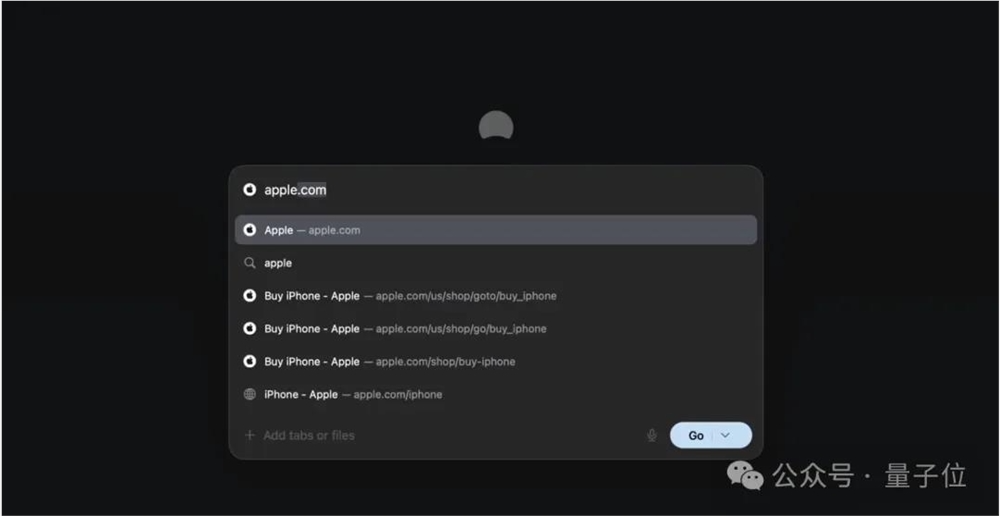Open the iPhone - Apple apple.com/iphone suggestion
Image resolution: width=1000 pixels, height=516 pixels.
[x=496, y=394]
